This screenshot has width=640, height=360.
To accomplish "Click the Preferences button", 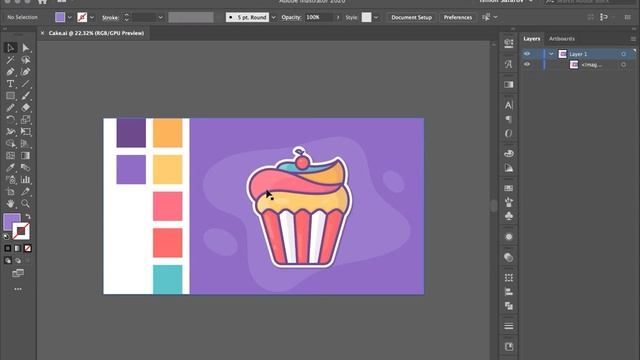I will (x=458, y=18).
